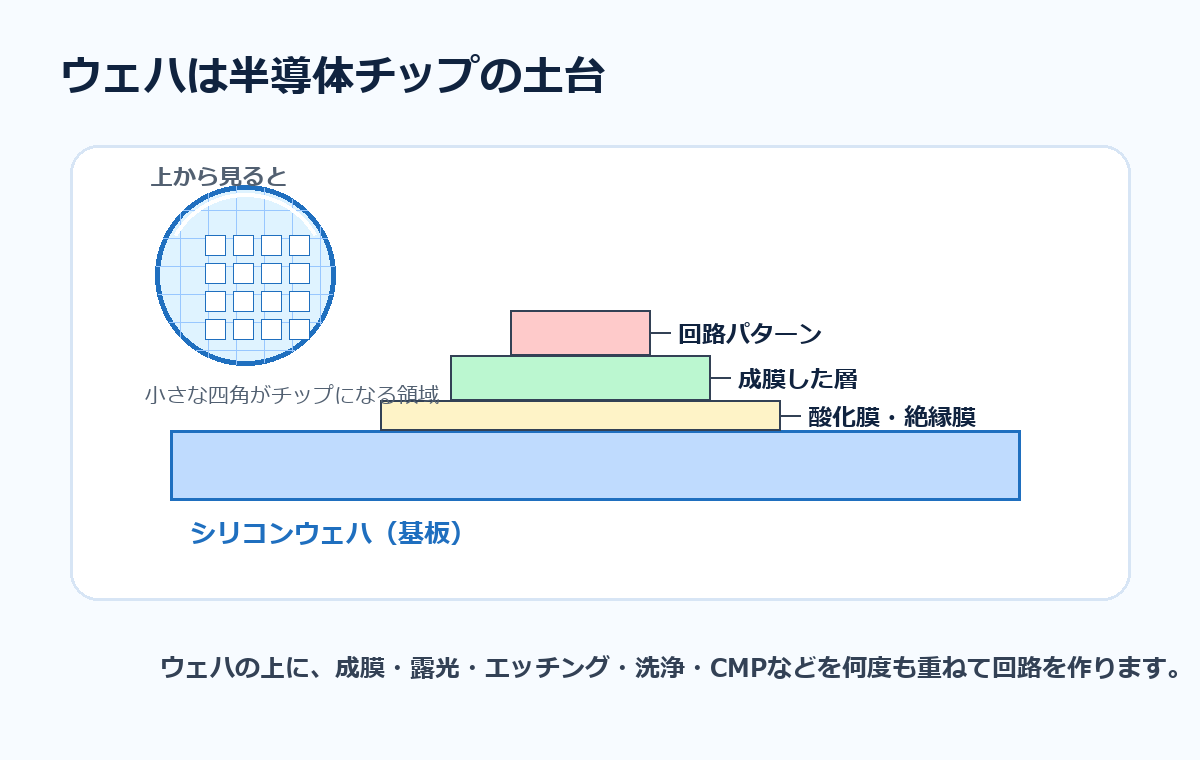Select the 成膜した層 label
Viewport: 1200px width, 760px height.
point(797,379)
